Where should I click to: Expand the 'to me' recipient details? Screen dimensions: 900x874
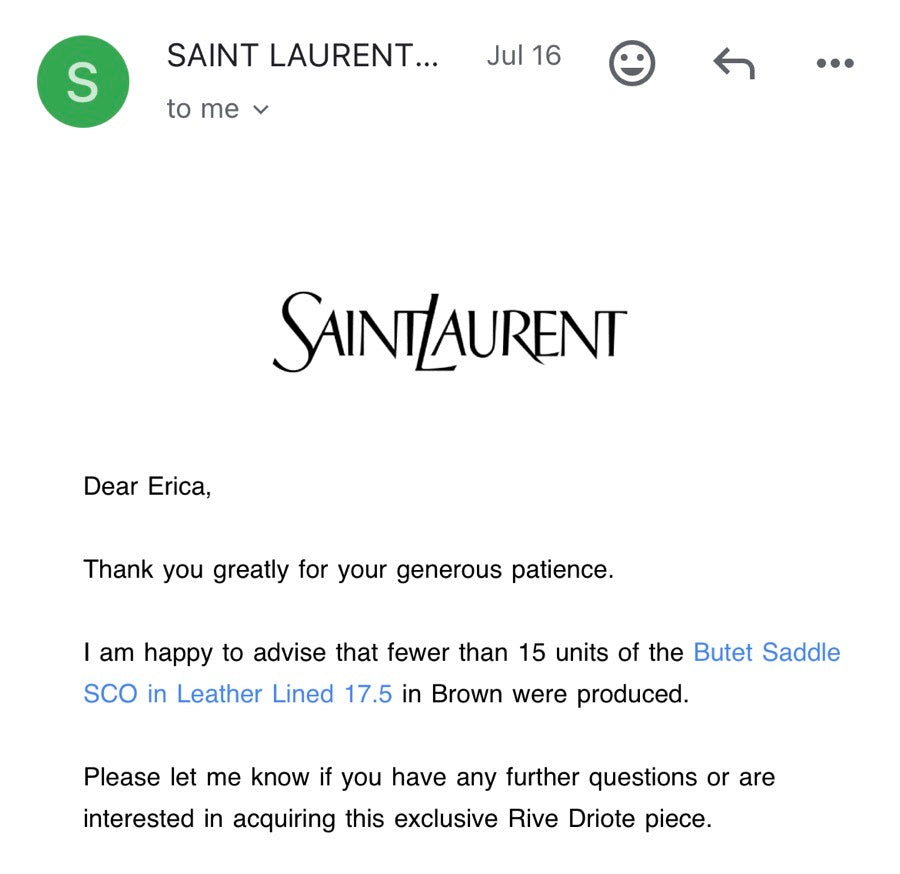point(206,108)
